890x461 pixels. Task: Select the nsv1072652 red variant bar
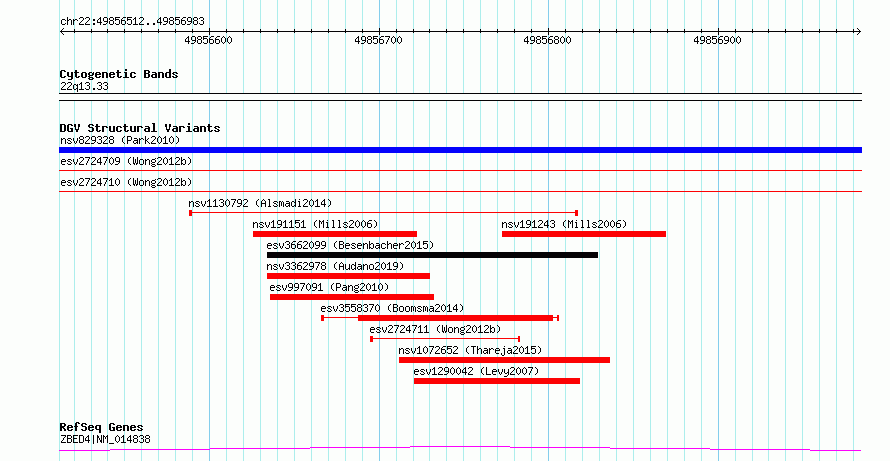[505, 360]
